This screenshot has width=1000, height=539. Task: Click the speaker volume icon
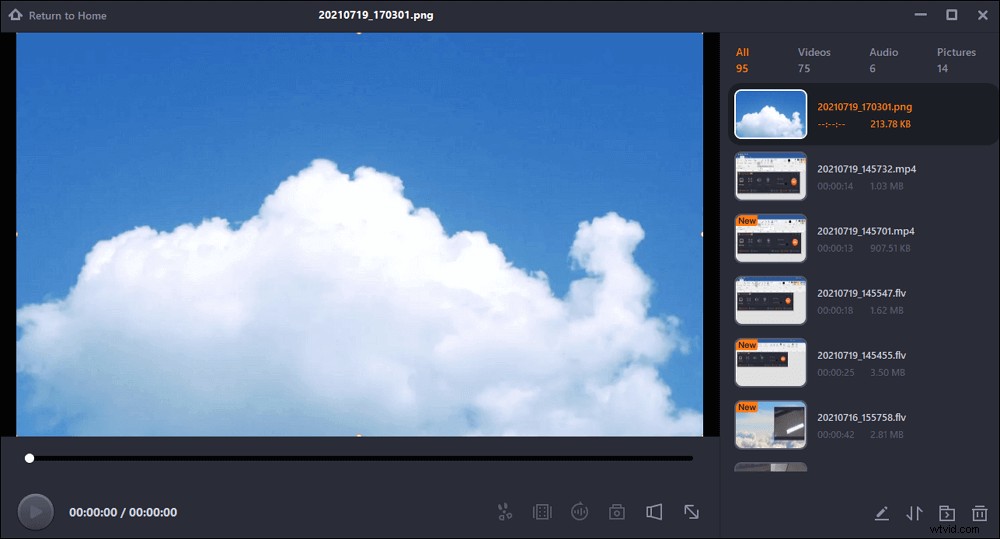pyautogui.click(x=654, y=512)
